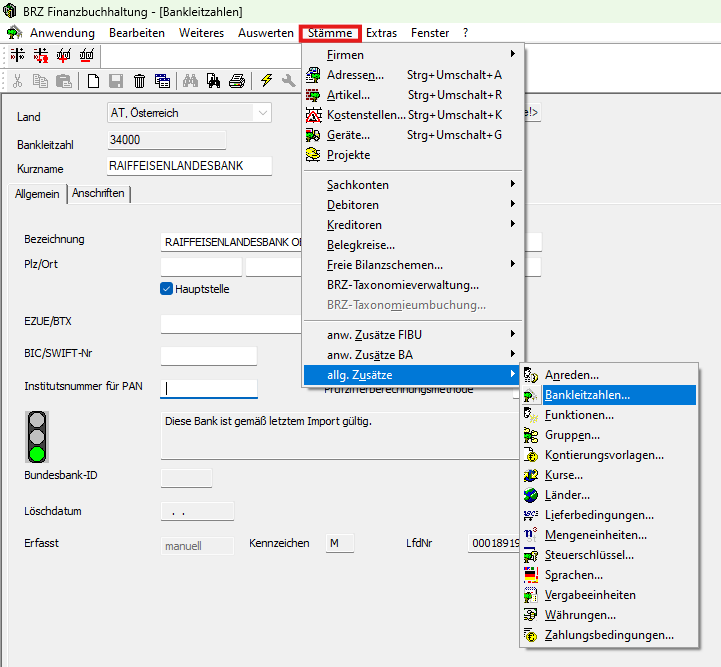This screenshot has width=721, height=667.
Task: Click the Artikel menu entry icon
Action: click(313, 95)
